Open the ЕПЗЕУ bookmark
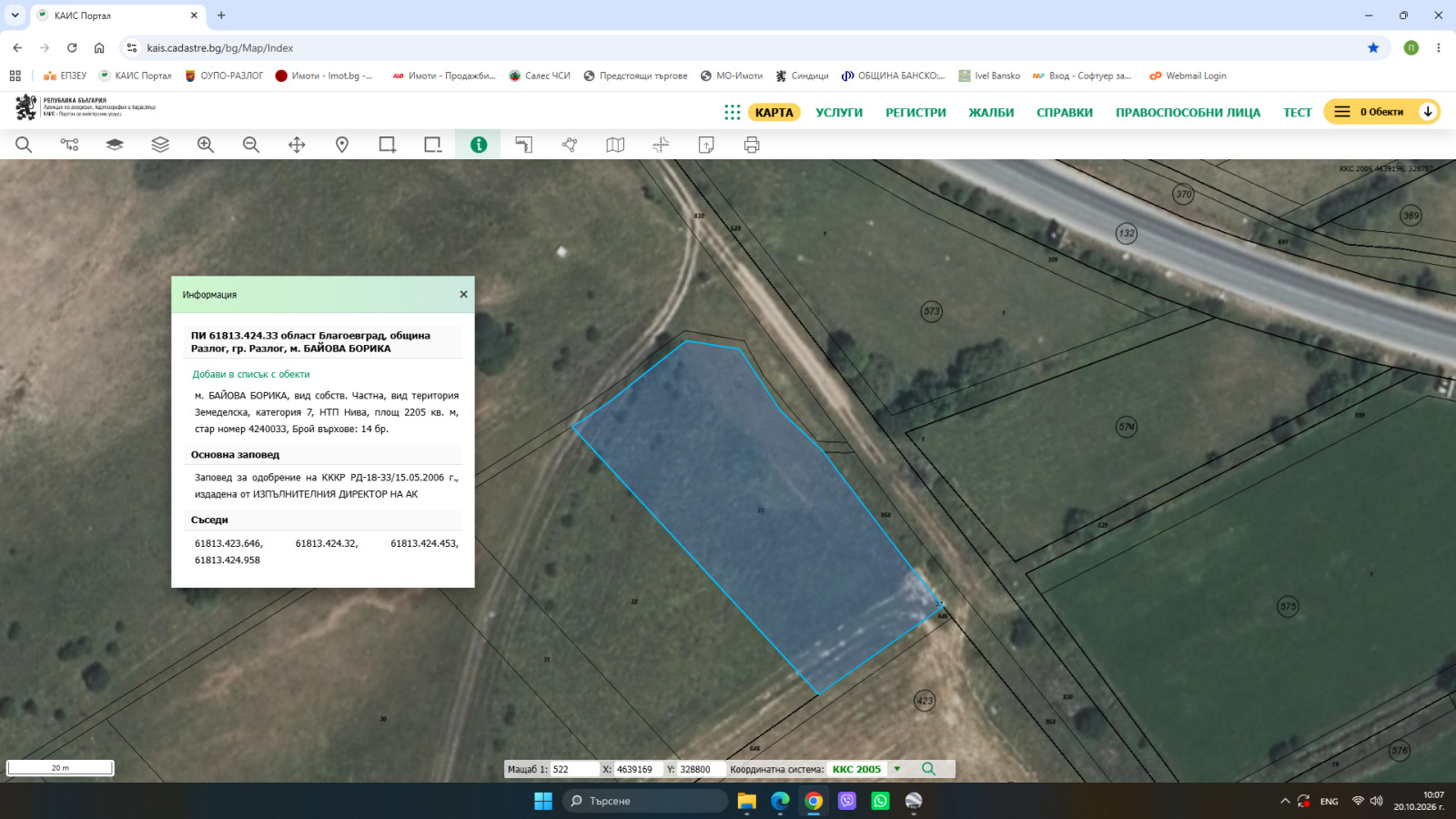This screenshot has width=1456, height=819. (65, 76)
